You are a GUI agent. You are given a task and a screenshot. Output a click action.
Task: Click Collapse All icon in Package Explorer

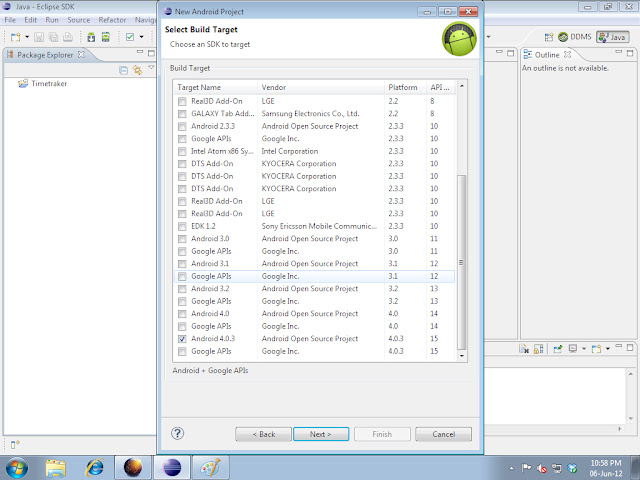click(123, 70)
